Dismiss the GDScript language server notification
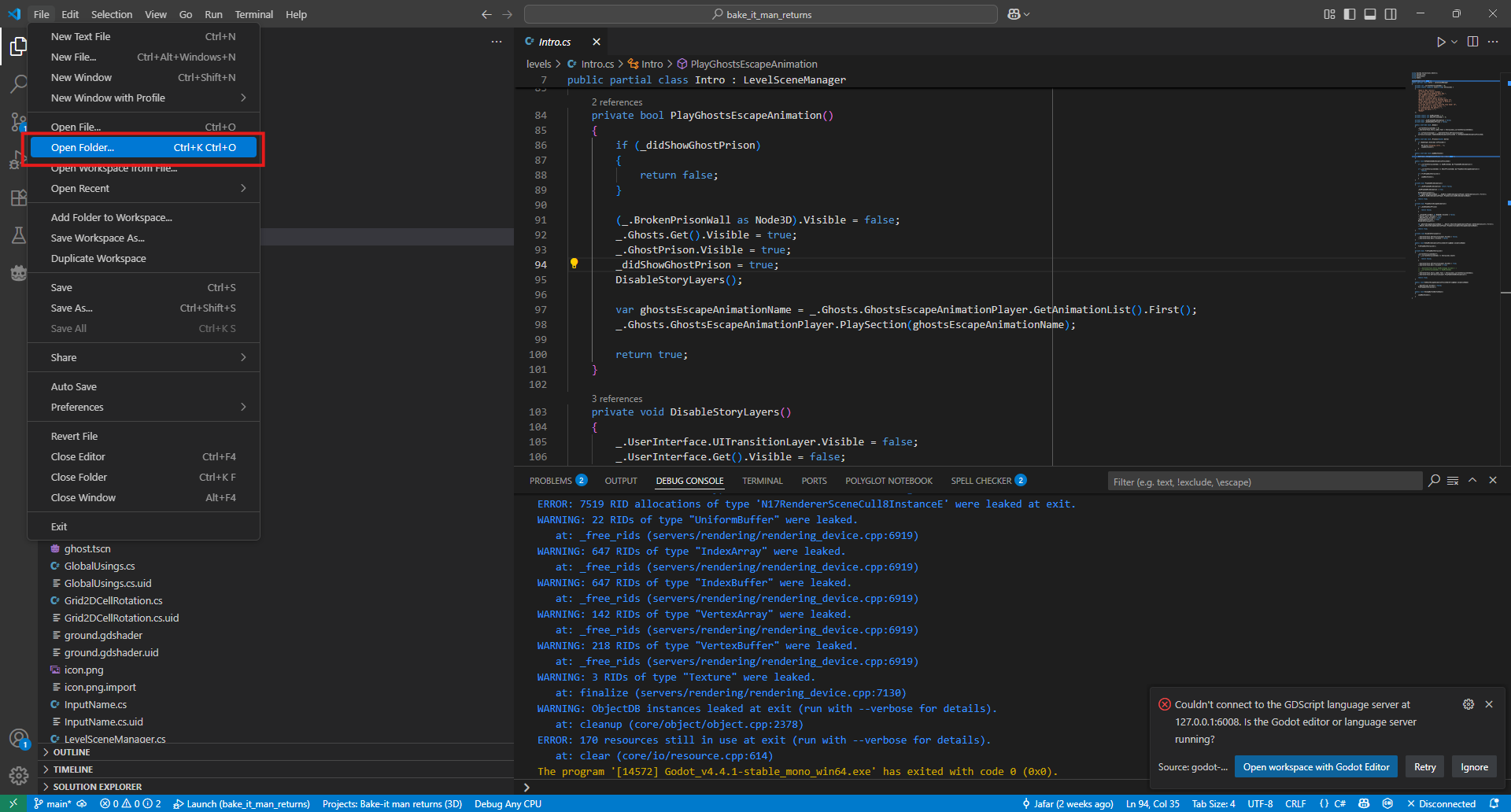The width and height of the screenshot is (1511, 812). coord(1489,704)
